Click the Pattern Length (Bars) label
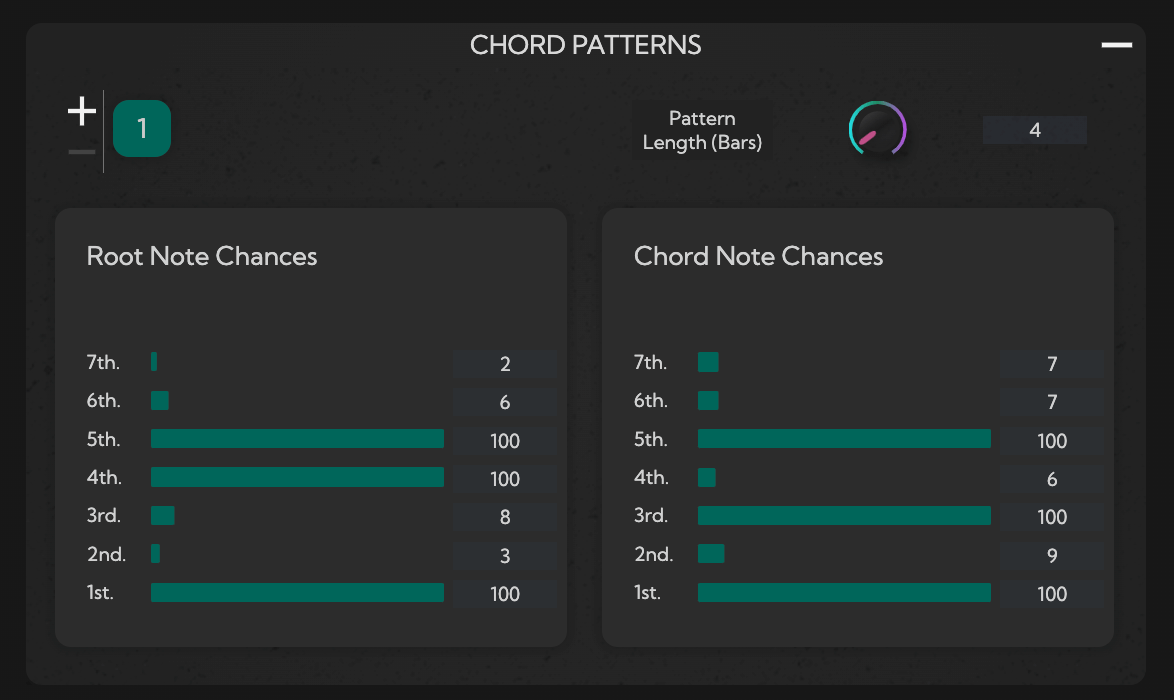 pyautogui.click(x=702, y=130)
